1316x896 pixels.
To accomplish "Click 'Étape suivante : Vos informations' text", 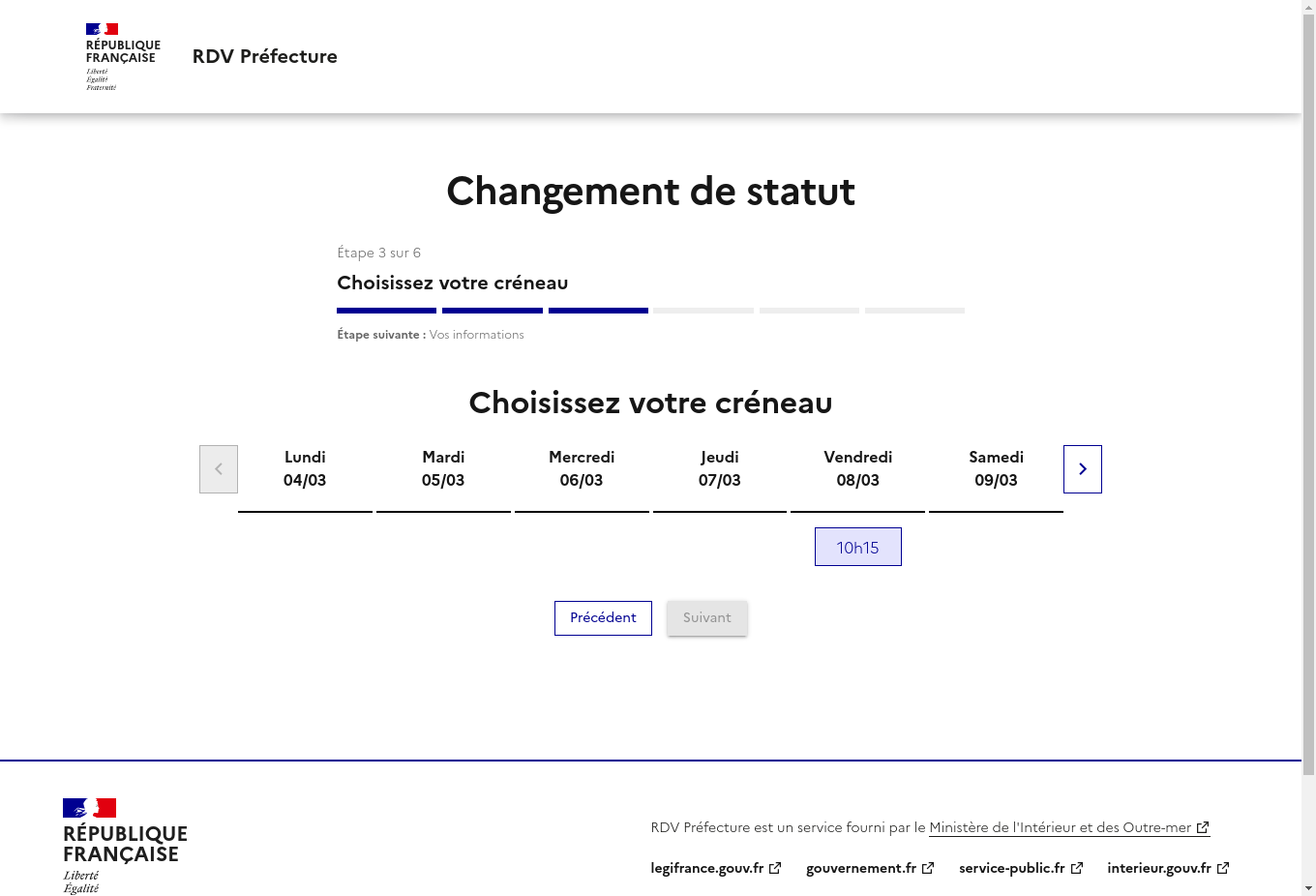I will [431, 335].
